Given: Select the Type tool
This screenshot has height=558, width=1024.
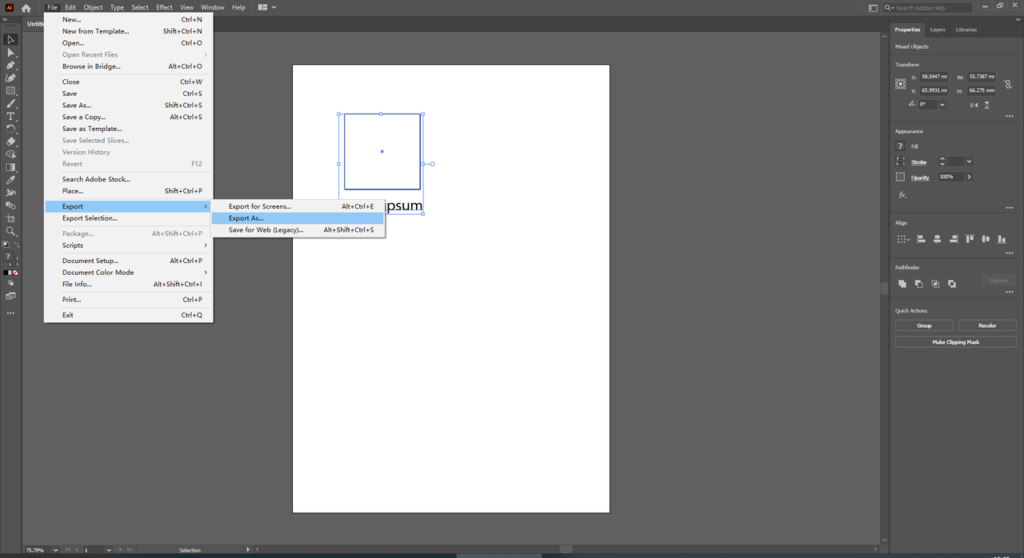Looking at the screenshot, I should [x=10, y=116].
